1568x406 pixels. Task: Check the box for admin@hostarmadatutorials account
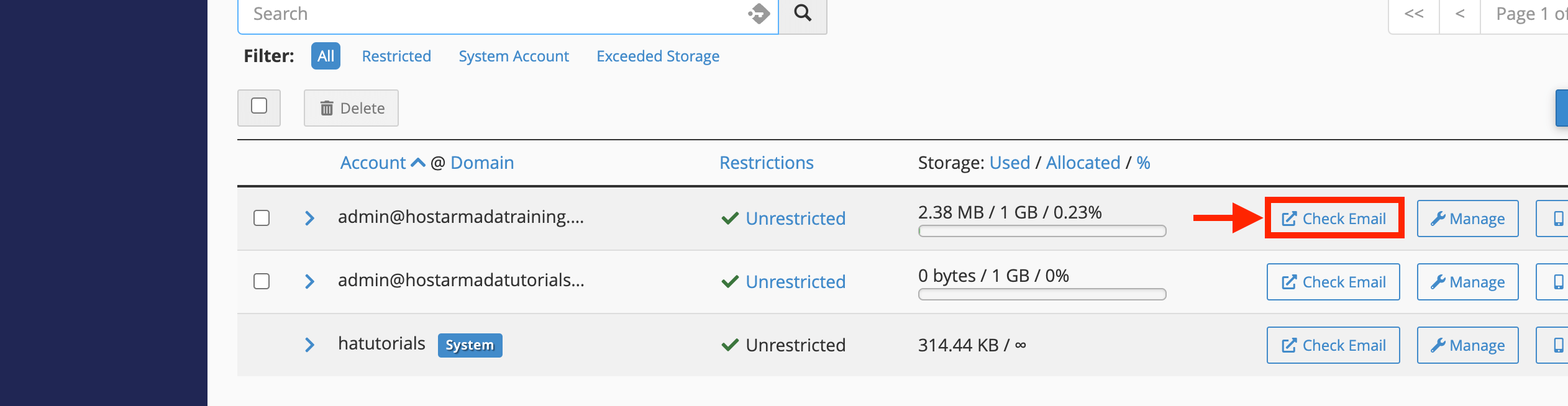pyautogui.click(x=262, y=281)
